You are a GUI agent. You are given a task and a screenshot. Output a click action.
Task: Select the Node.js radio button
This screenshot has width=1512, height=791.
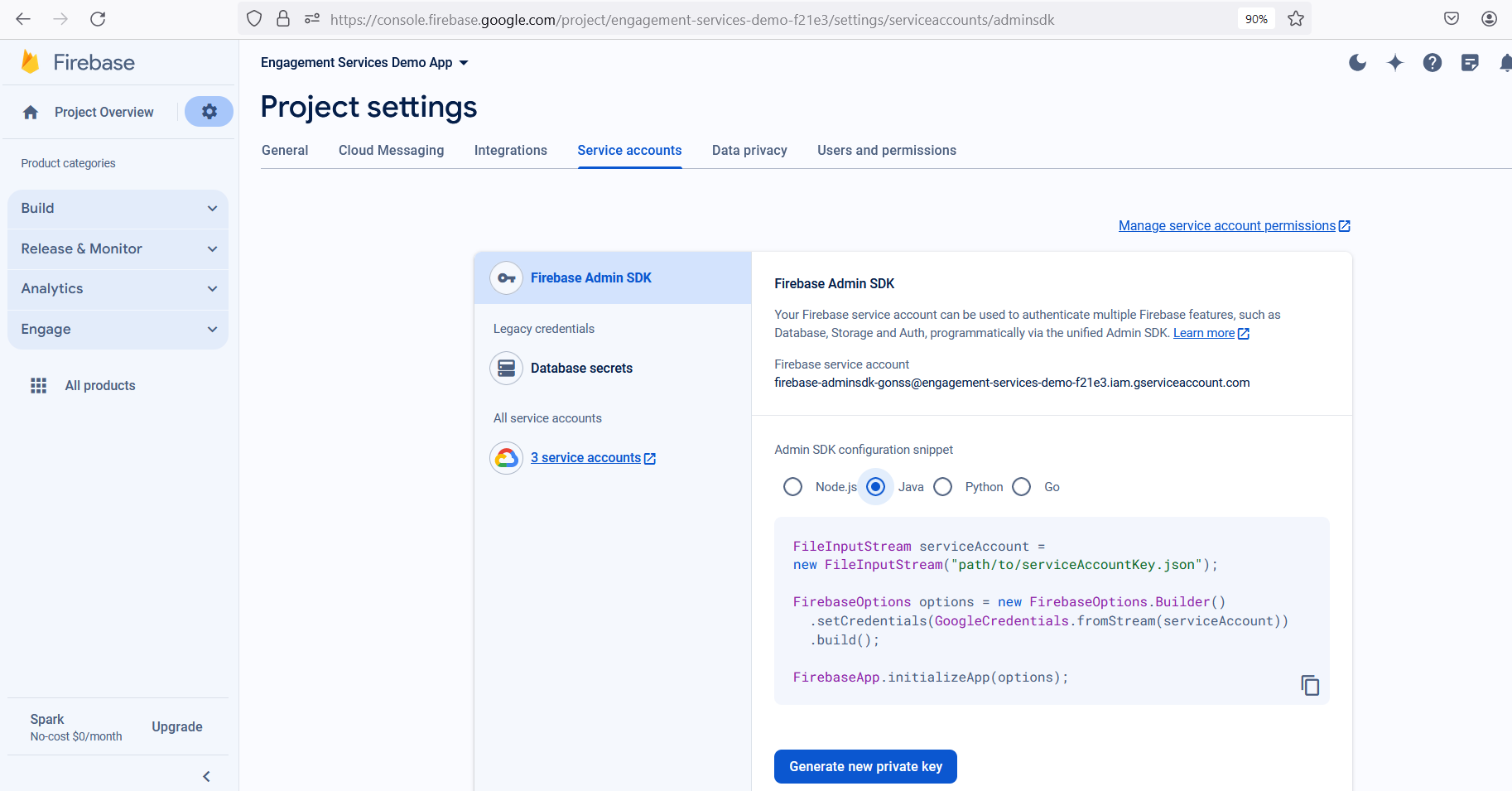point(792,487)
